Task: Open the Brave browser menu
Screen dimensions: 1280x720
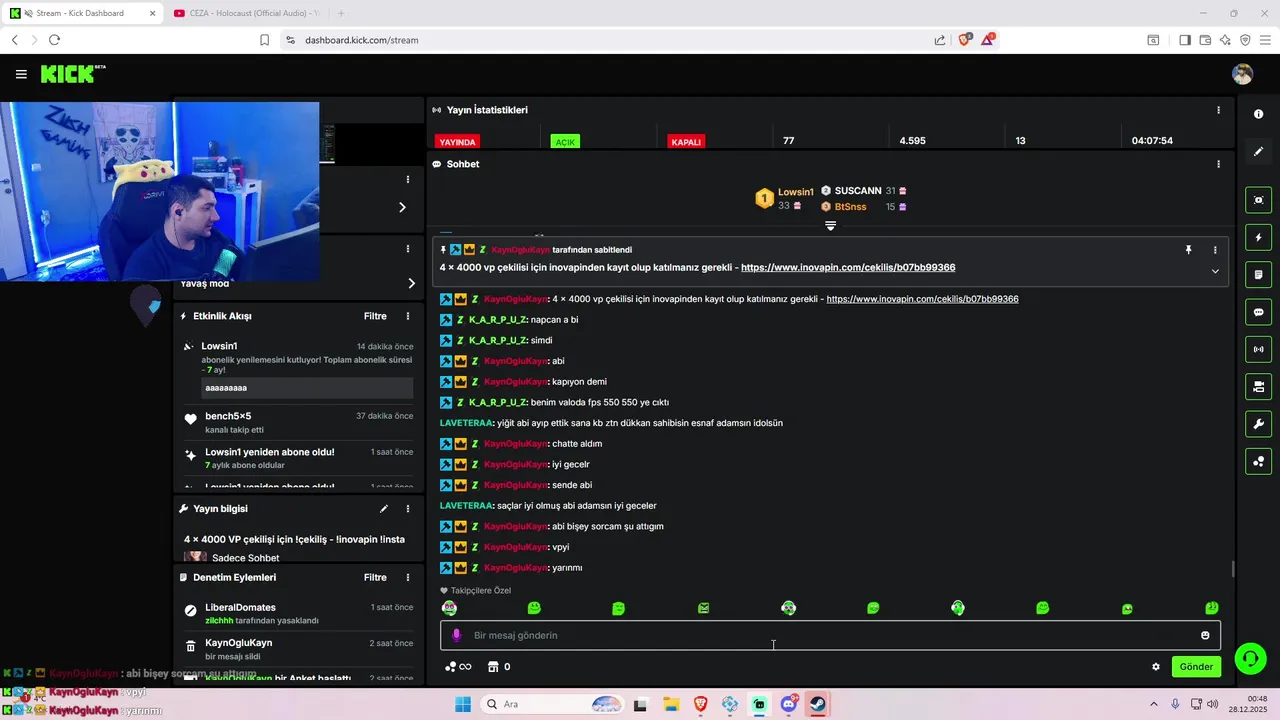Action: [1264, 40]
